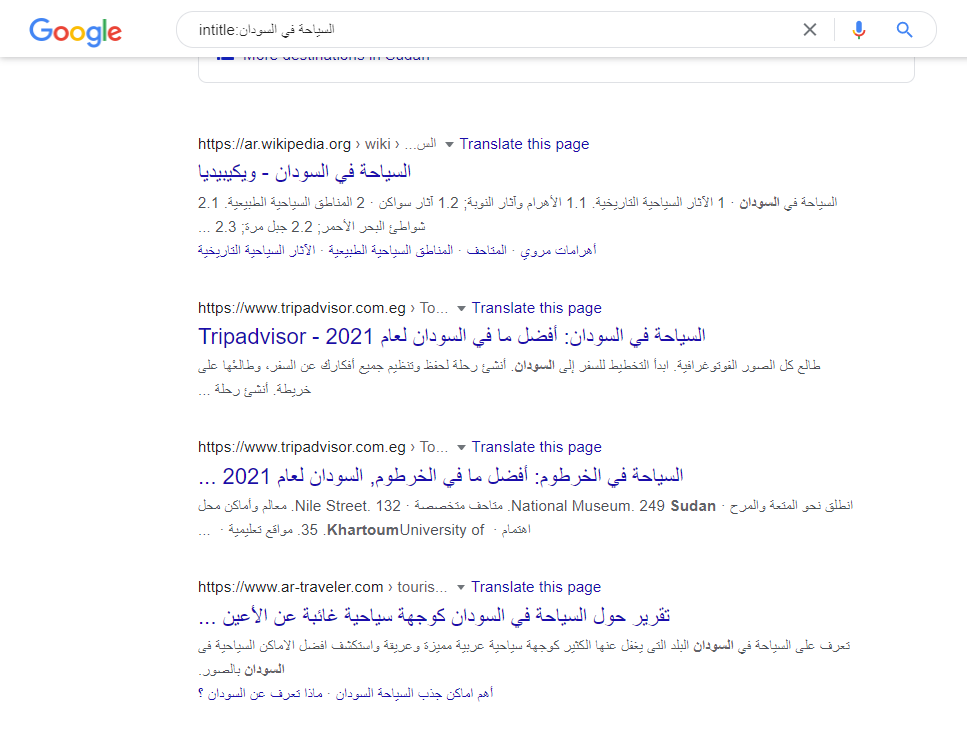Open sitelink ماذا تعرف عن السودان ؟
This screenshot has height=736, width=967.
click(260, 693)
